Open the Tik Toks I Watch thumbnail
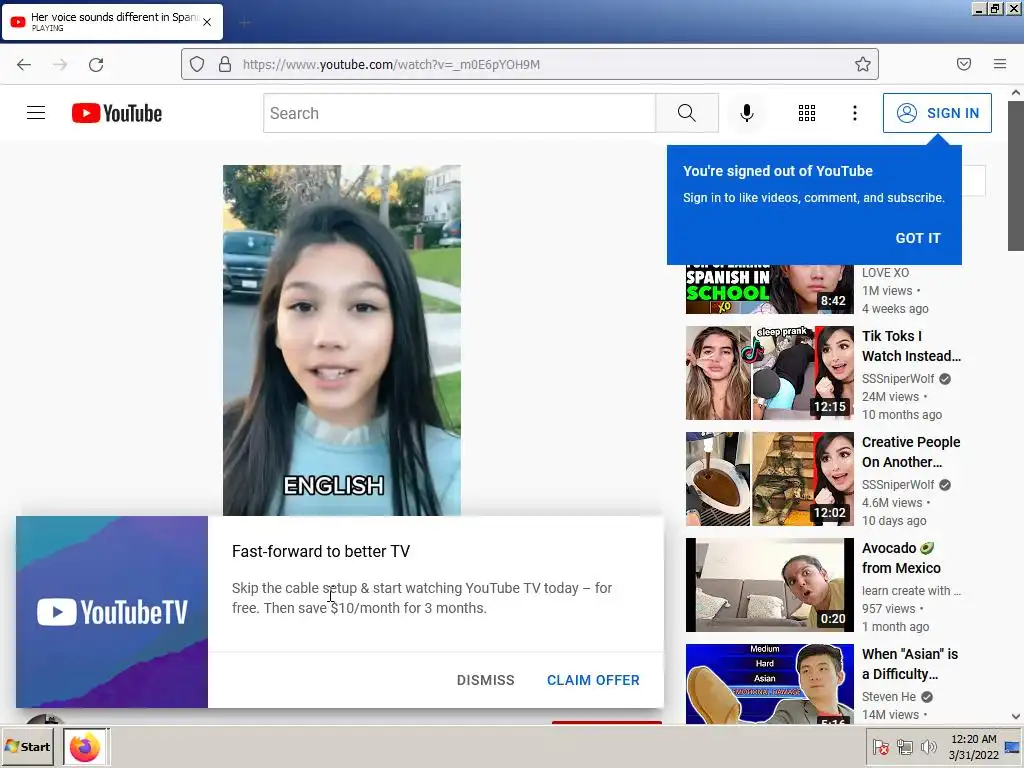 click(769, 373)
